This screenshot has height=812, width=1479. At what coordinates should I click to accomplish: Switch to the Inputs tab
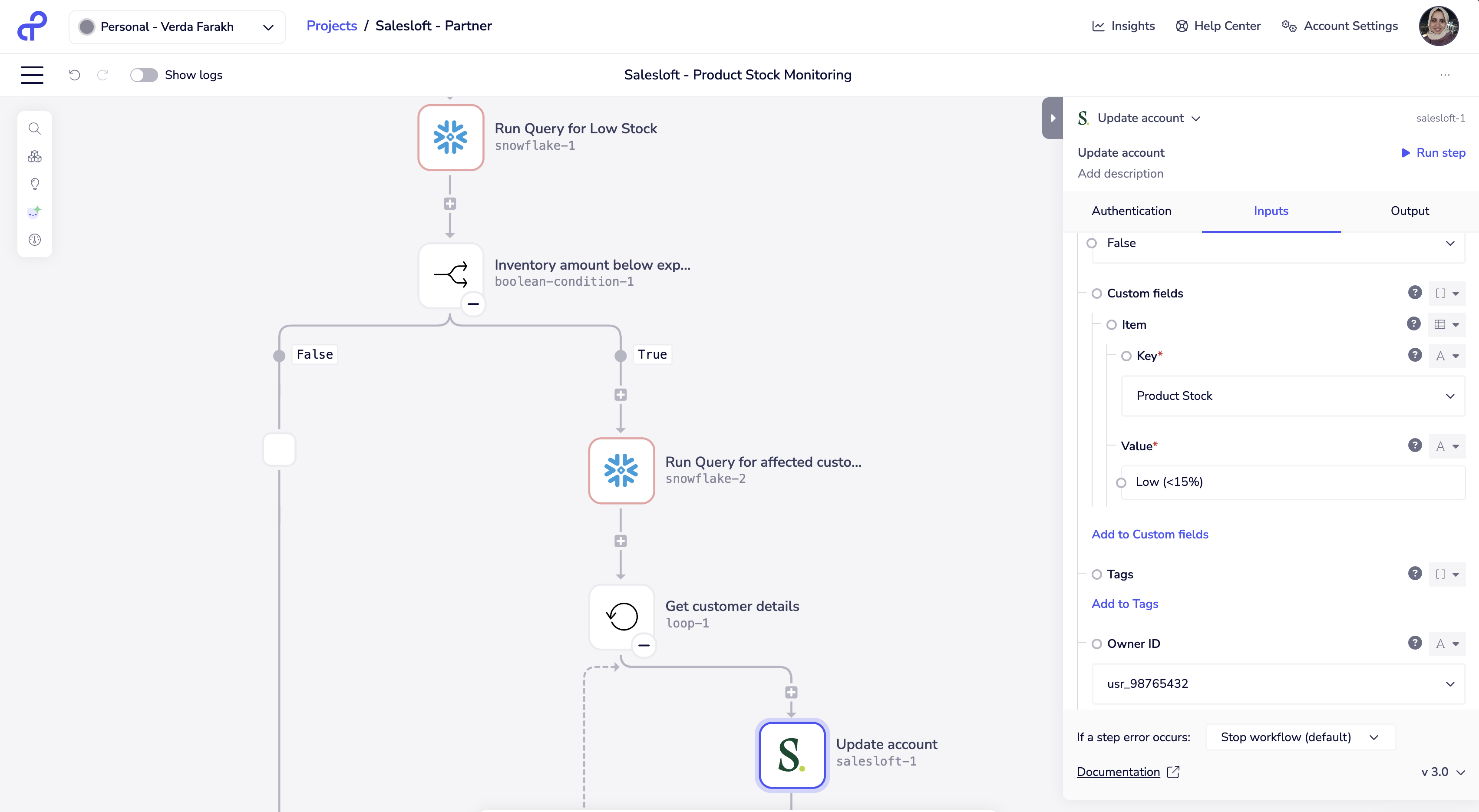point(1271,211)
